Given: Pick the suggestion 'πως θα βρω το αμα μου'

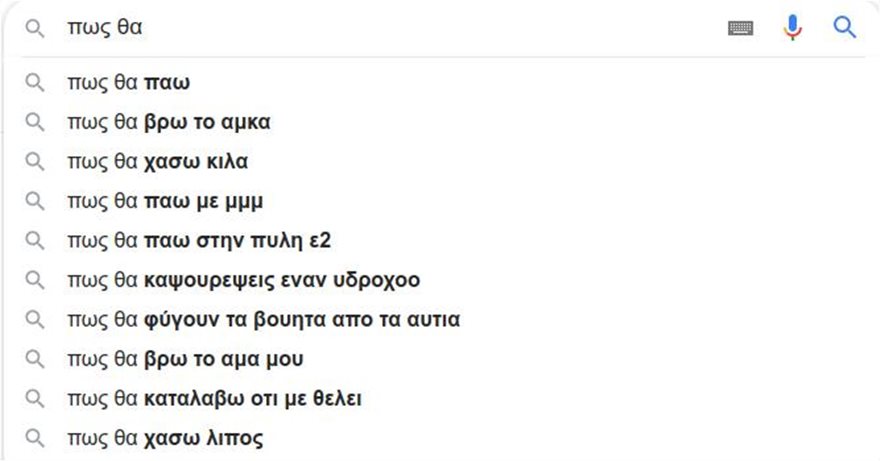Looking at the screenshot, I should pyautogui.click(x=185, y=359).
